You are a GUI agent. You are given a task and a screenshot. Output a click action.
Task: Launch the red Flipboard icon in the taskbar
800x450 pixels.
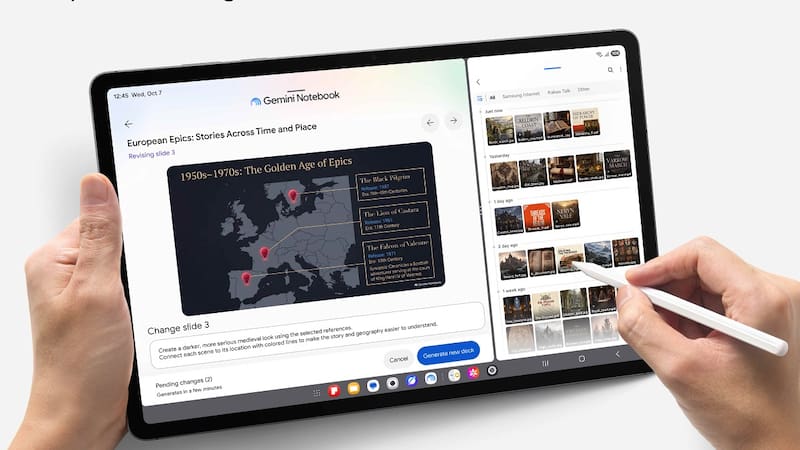click(334, 391)
